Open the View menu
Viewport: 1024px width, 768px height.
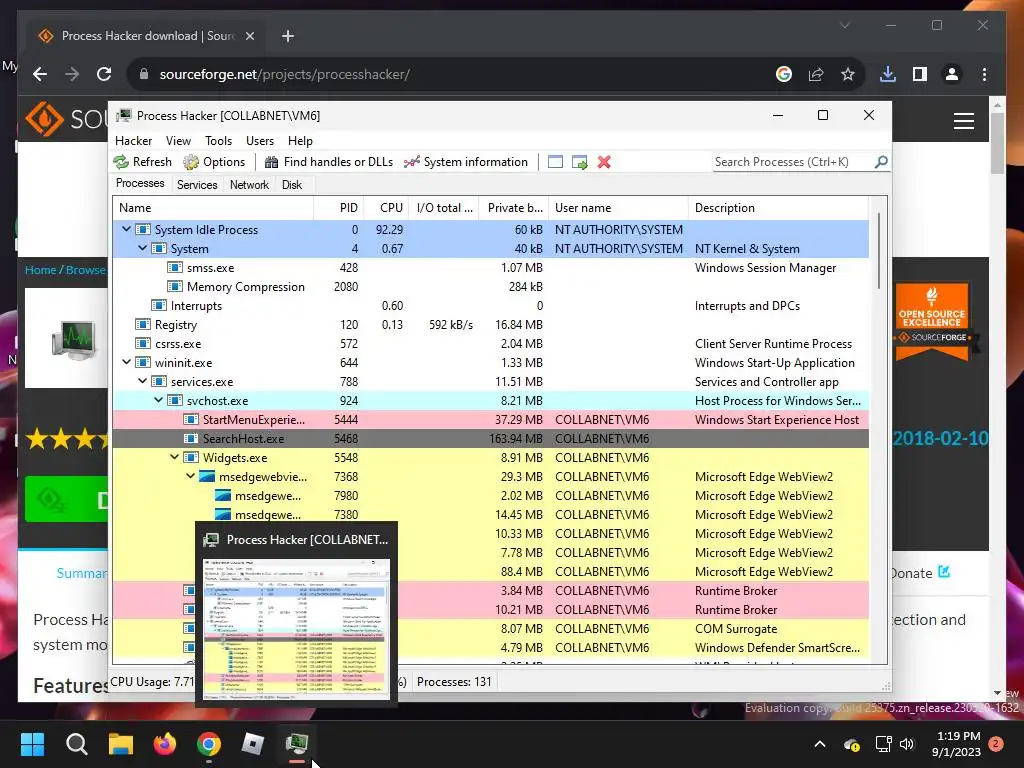pos(178,140)
